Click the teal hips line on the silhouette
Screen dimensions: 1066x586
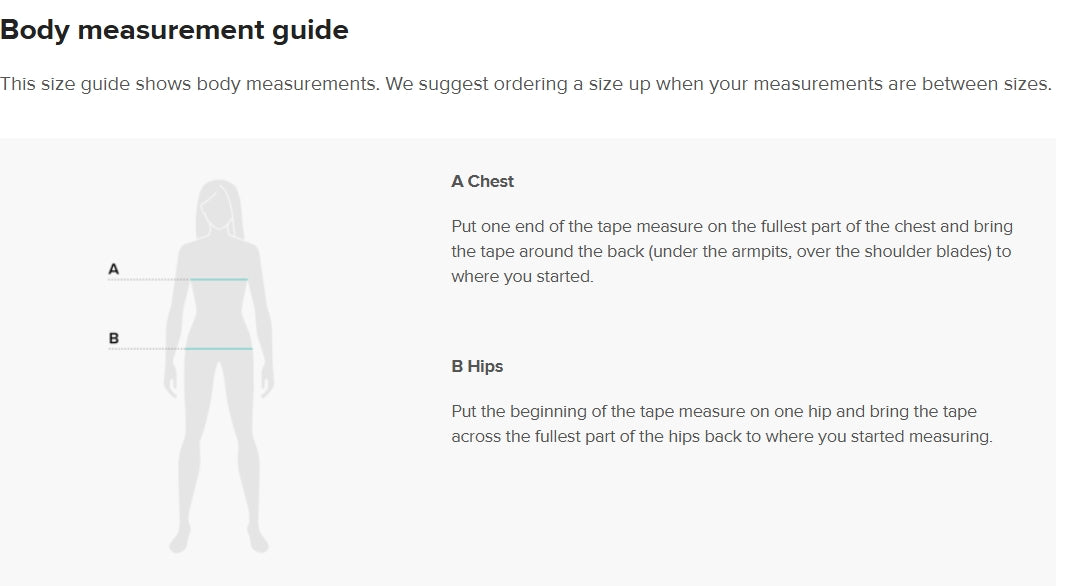pos(220,349)
